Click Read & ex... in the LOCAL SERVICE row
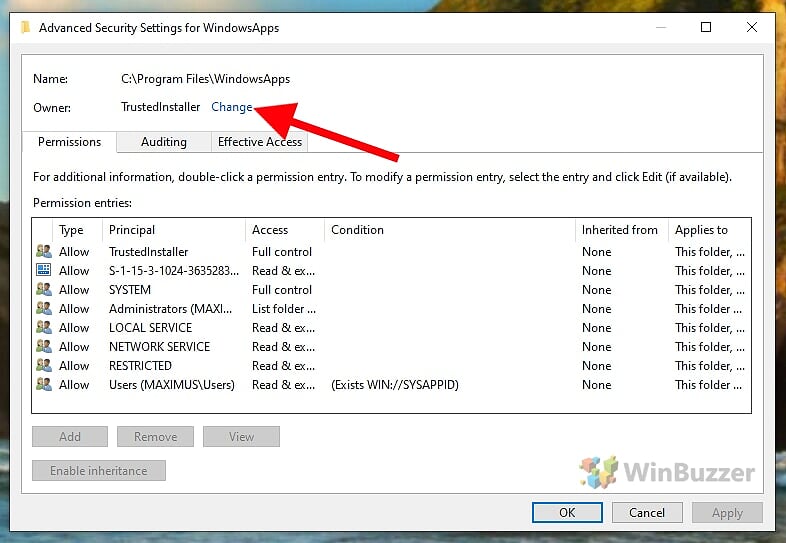The height and width of the screenshot is (543, 786). (283, 328)
